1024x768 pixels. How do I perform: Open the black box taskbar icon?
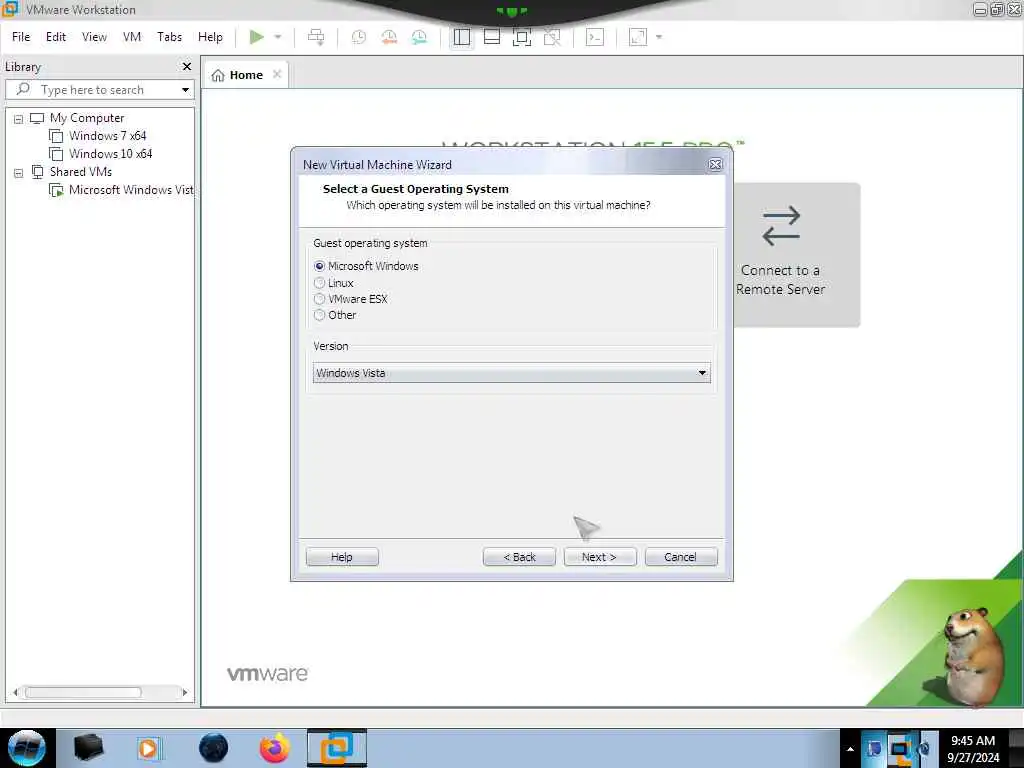(88, 748)
